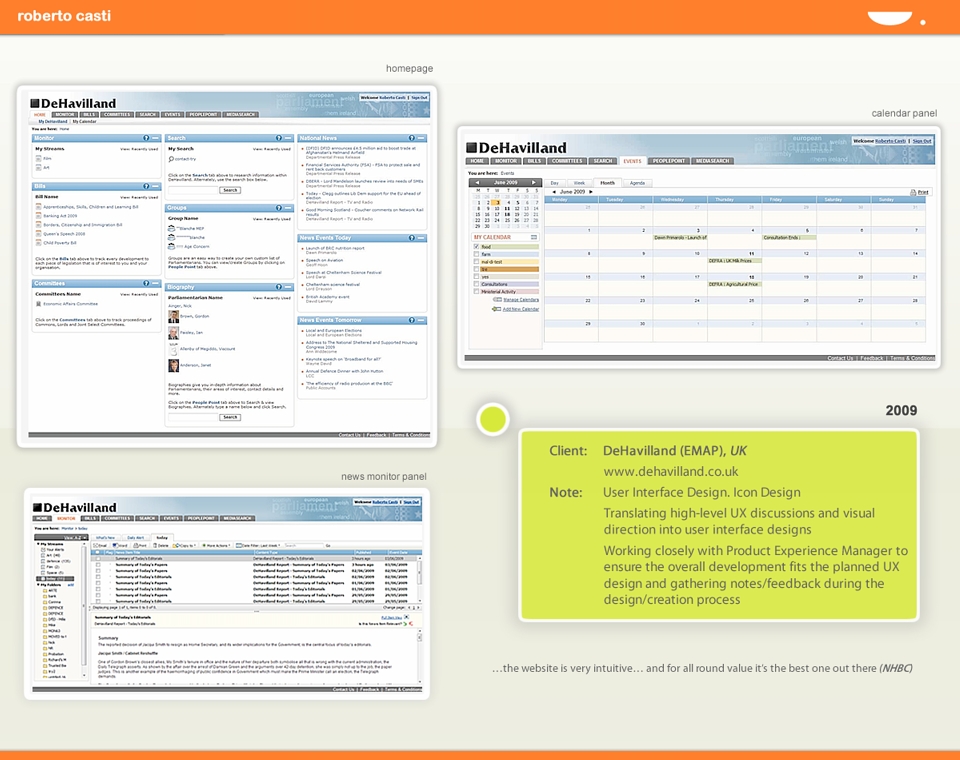The width and height of the screenshot is (960, 760).
Task: Click next month arrow in mini calendar
Action: click(x=534, y=182)
